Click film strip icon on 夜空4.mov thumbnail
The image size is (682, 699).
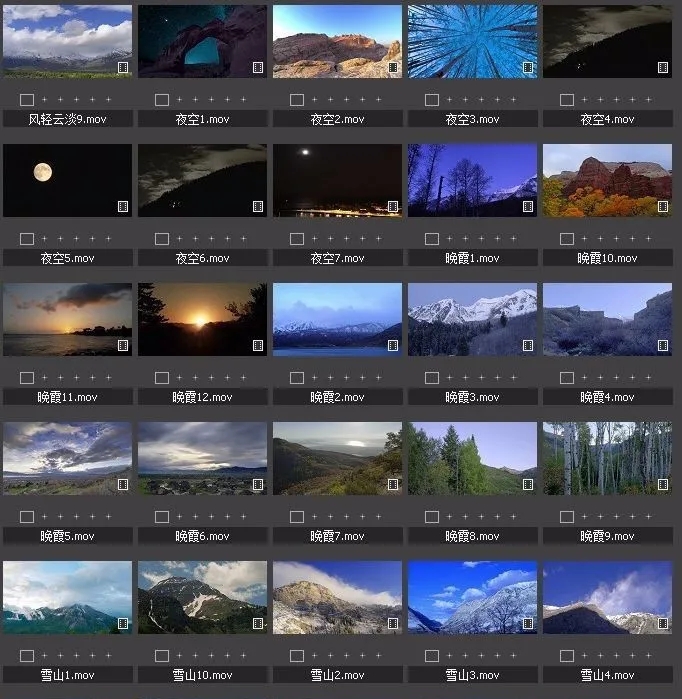tap(663, 67)
